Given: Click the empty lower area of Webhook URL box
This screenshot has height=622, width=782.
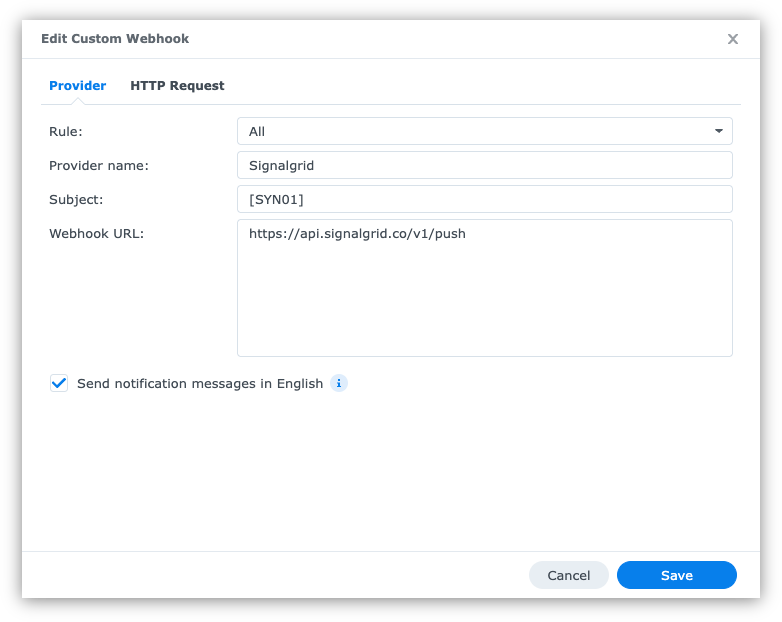Looking at the screenshot, I should (x=484, y=310).
